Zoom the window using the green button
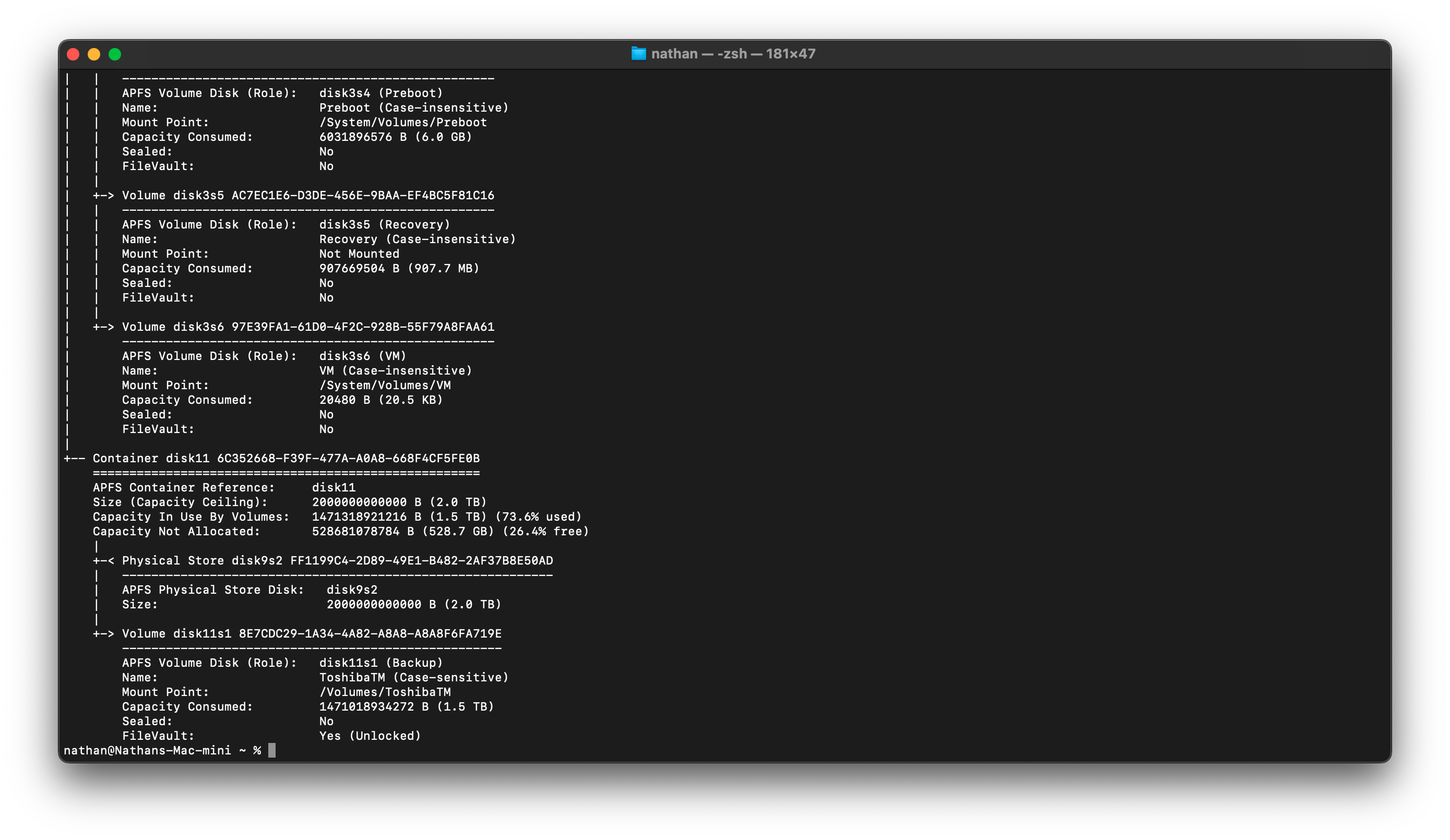The height and width of the screenshot is (840, 1450). [x=115, y=54]
